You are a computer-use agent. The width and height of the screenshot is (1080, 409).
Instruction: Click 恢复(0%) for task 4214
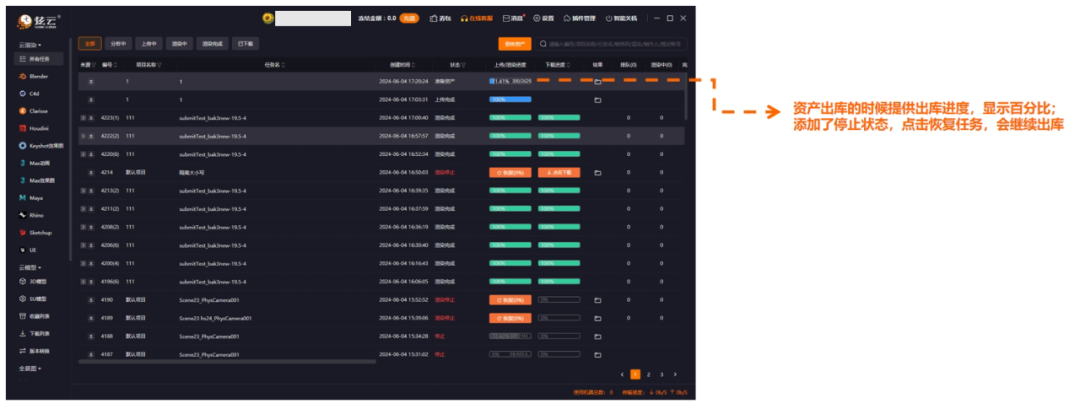(510, 173)
